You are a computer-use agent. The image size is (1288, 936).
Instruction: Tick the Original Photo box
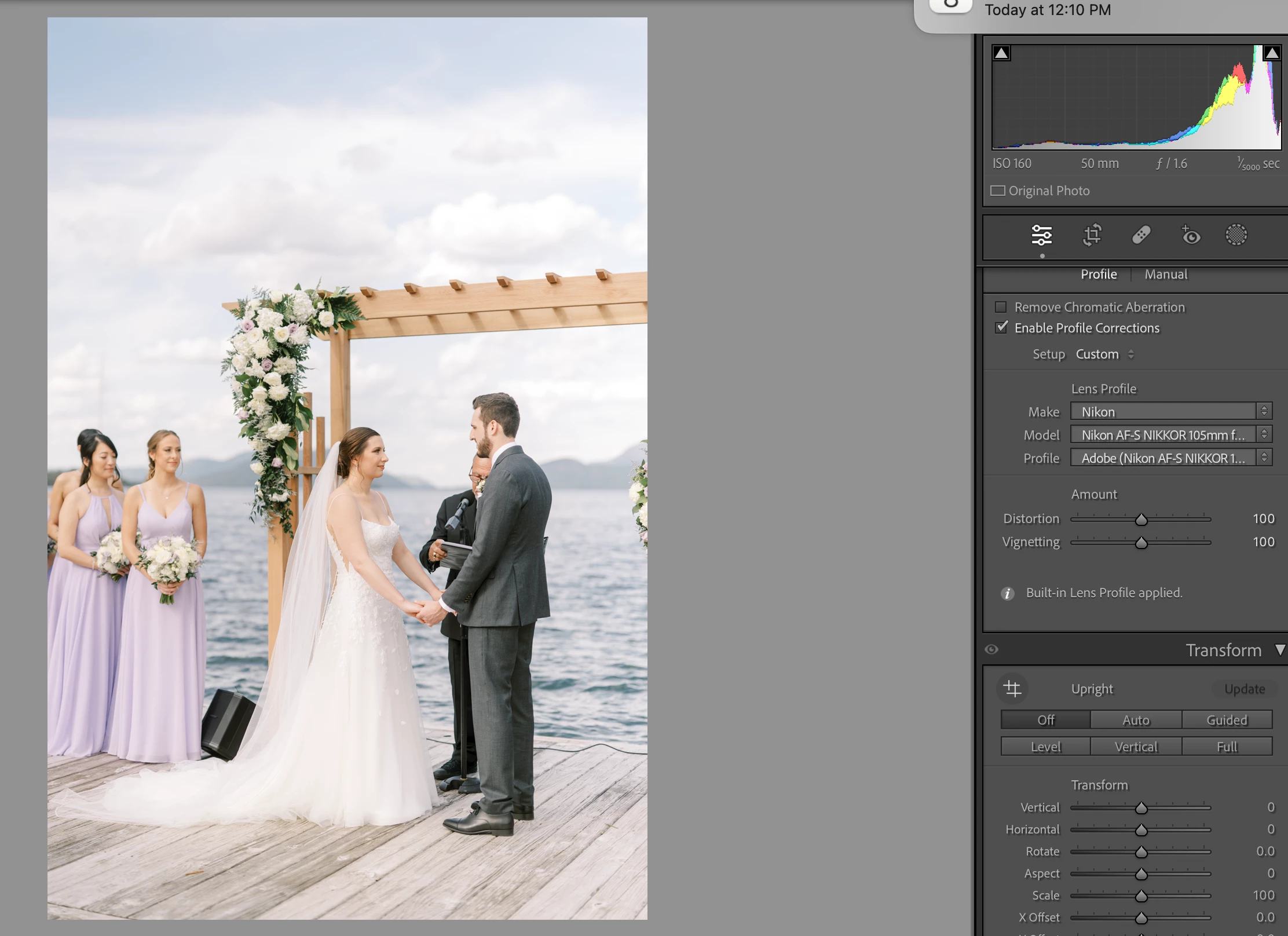point(997,191)
